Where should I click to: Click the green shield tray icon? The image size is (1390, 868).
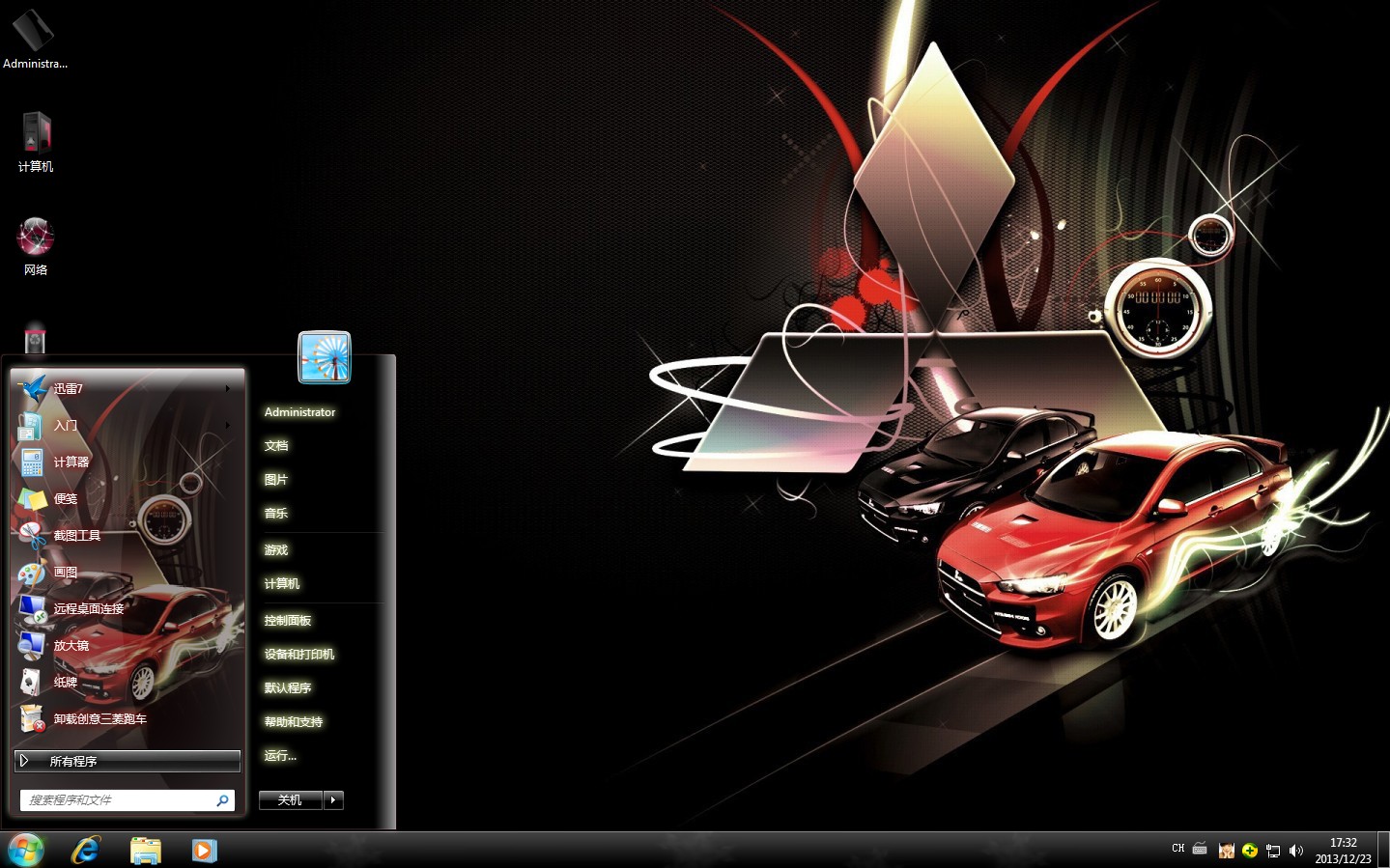[1250, 851]
